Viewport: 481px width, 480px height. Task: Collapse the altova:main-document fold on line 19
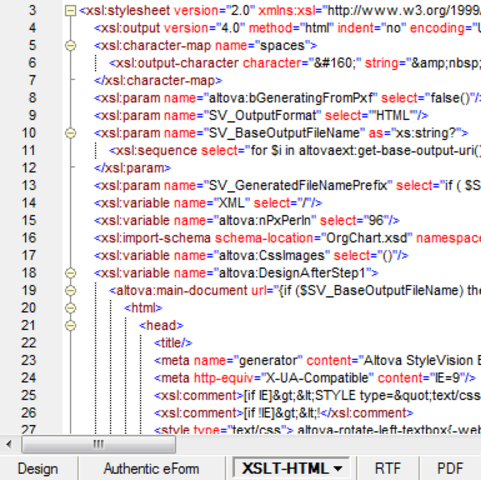point(70,290)
